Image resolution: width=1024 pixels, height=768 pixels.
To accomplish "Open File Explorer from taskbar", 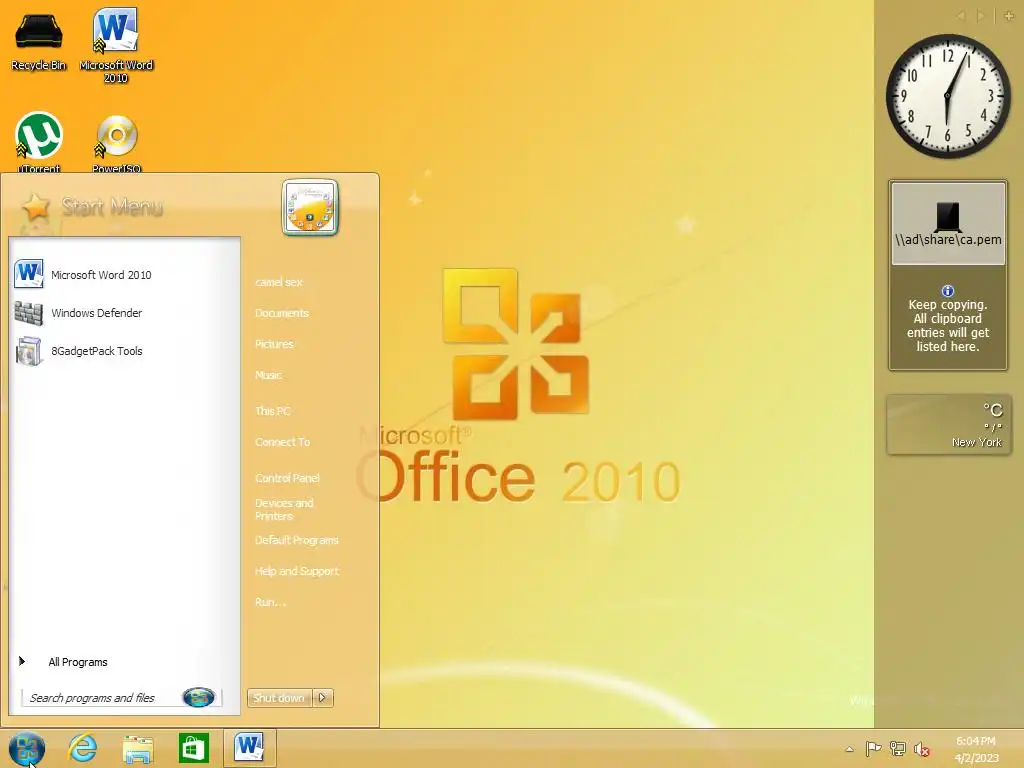I will (138, 748).
